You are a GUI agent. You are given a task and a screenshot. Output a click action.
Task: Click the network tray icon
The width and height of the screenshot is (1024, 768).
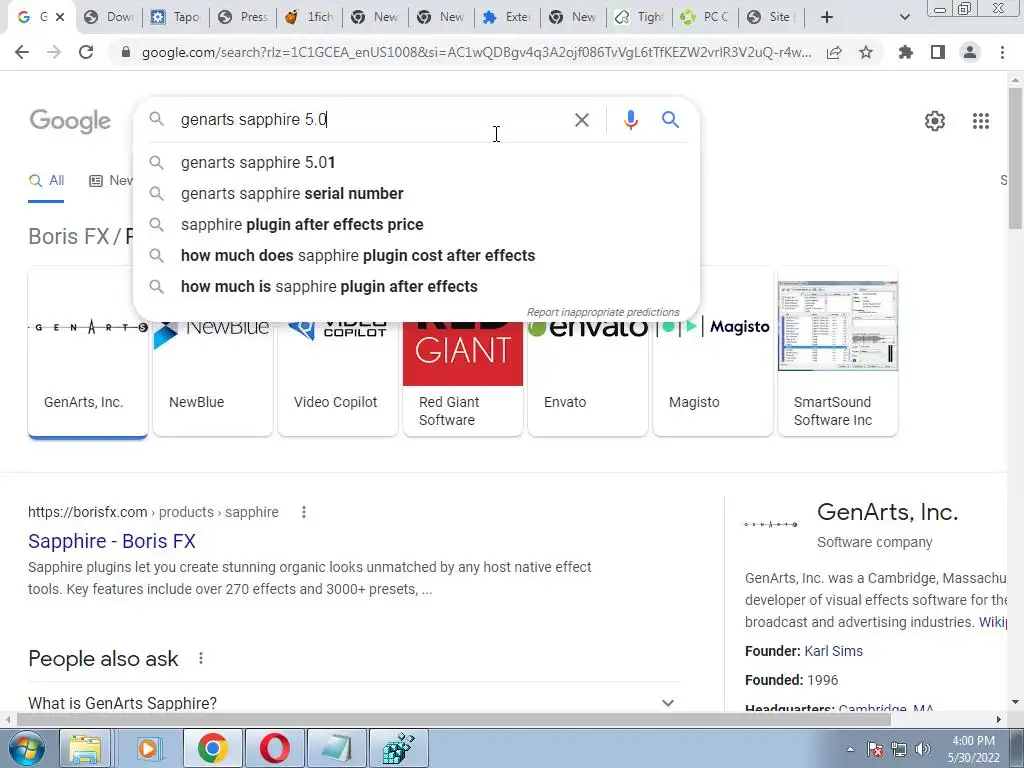pyautogui.click(x=899, y=749)
